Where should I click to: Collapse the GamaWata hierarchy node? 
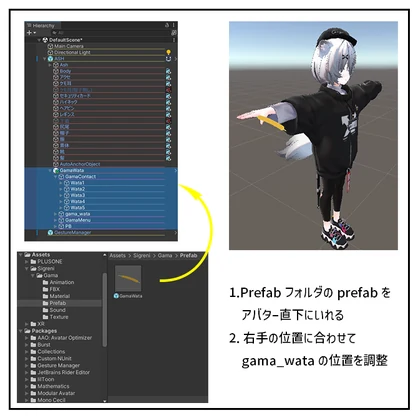tap(50, 170)
